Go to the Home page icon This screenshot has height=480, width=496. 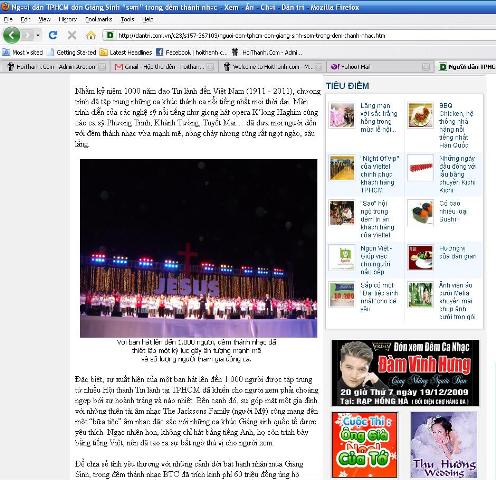pos(91,35)
